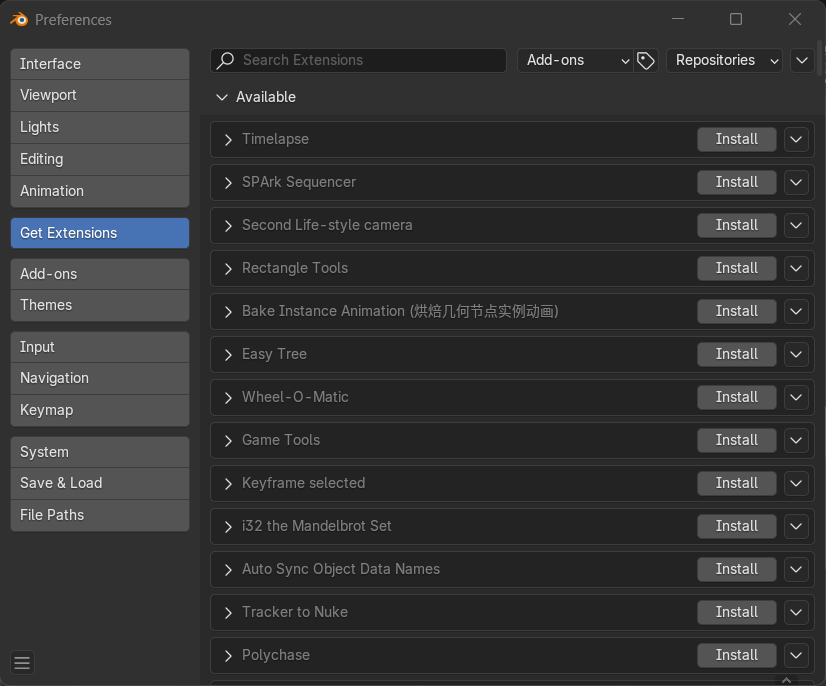This screenshot has height=686, width=826.
Task: Open options chevron for Easy Tree extension
Action: pos(796,355)
